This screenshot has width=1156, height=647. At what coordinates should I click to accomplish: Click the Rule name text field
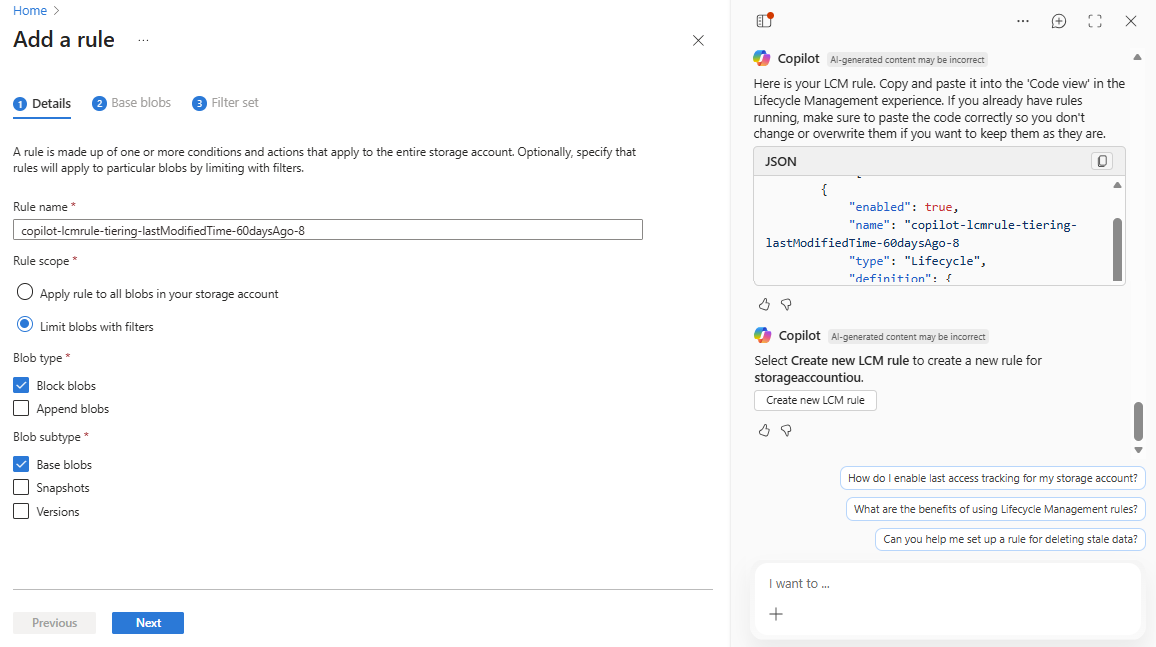point(328,230)
